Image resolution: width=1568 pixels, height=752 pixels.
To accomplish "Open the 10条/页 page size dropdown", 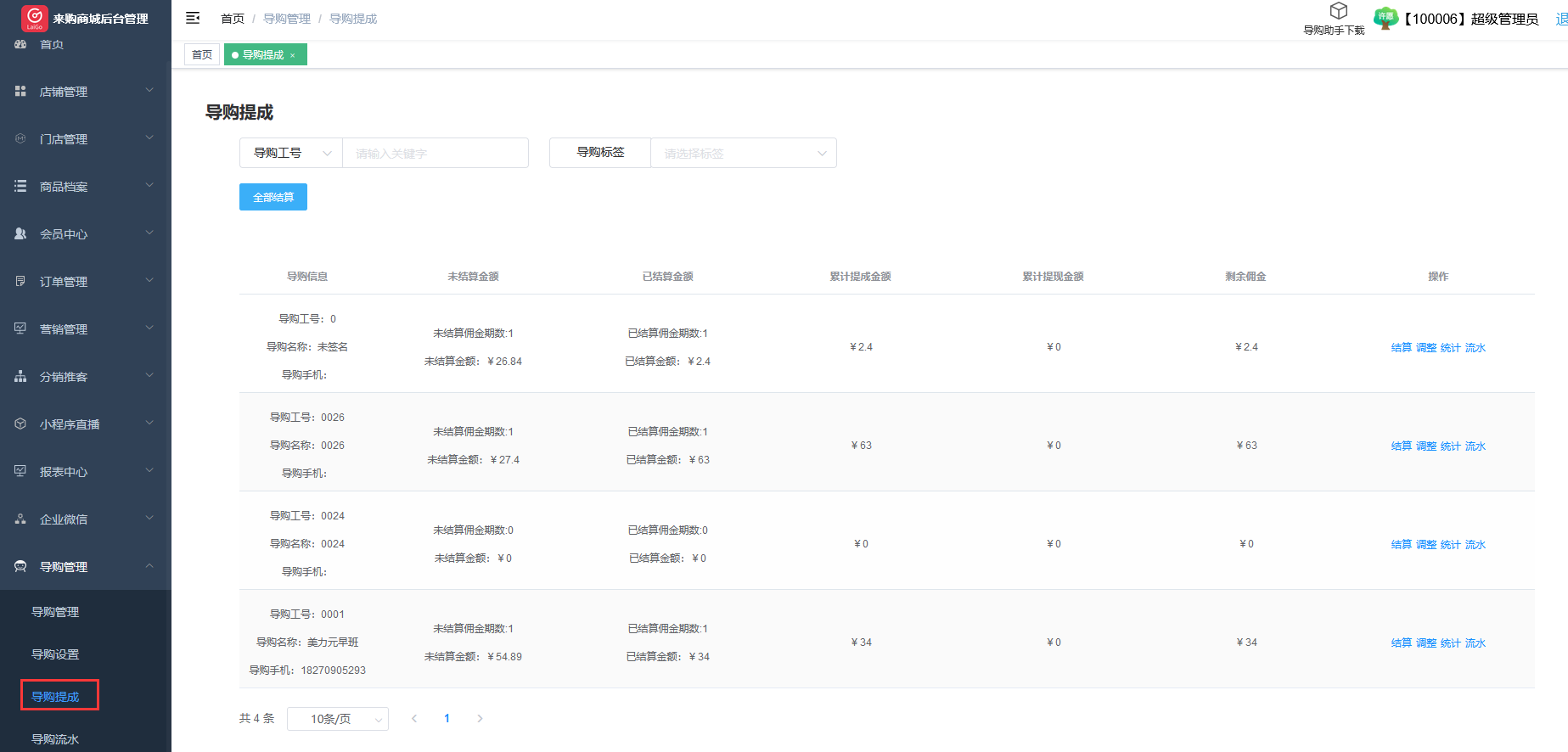I will 337,719.
